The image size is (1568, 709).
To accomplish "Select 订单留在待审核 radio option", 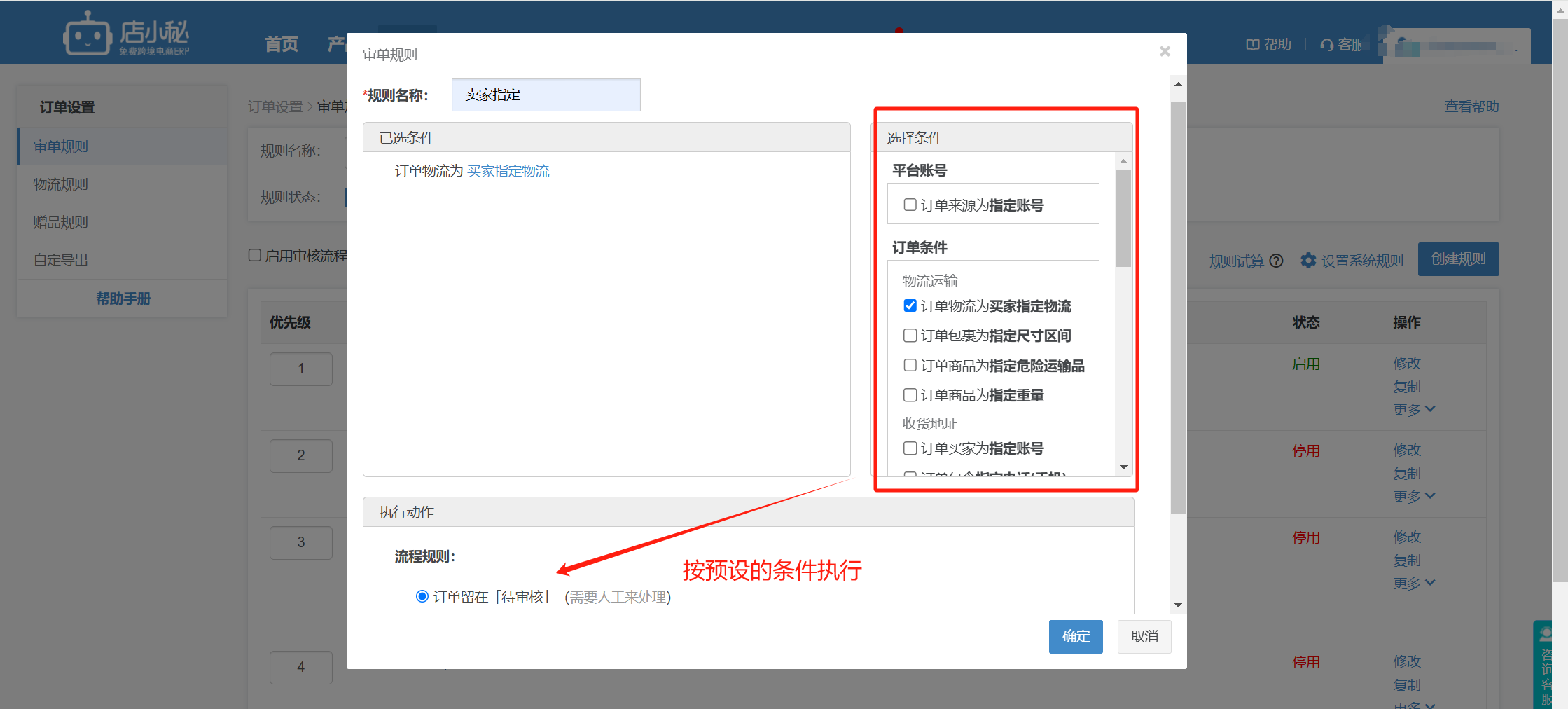I will (x=422, y=596).
